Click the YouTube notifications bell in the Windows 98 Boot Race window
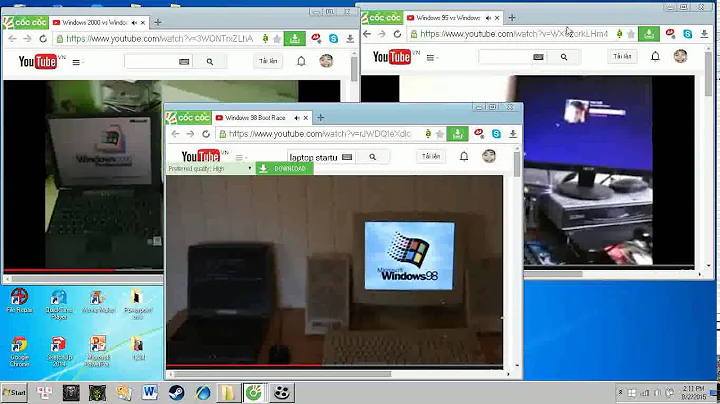This screenshot has width=720, height=404. (464, 157)
